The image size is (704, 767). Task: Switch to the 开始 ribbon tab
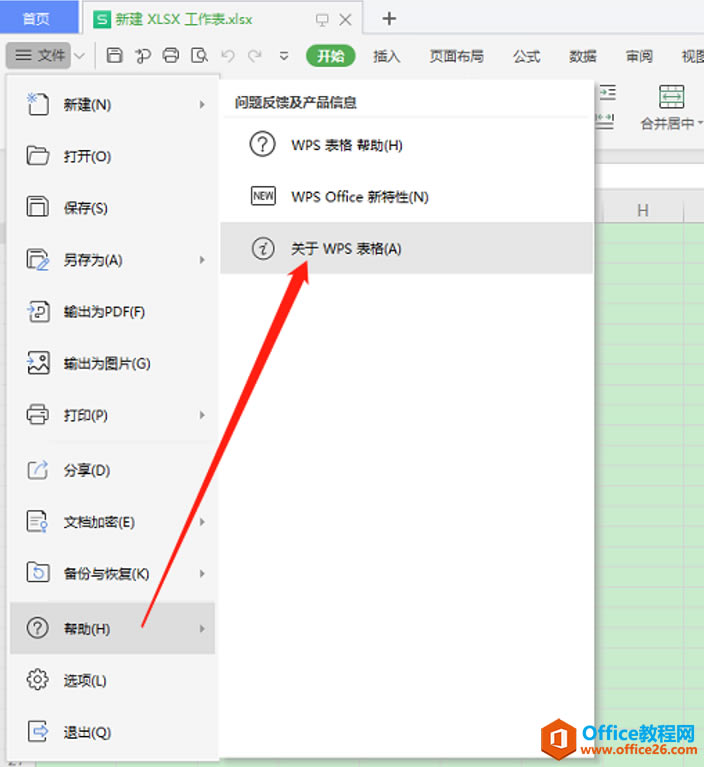tap(331, 56)
